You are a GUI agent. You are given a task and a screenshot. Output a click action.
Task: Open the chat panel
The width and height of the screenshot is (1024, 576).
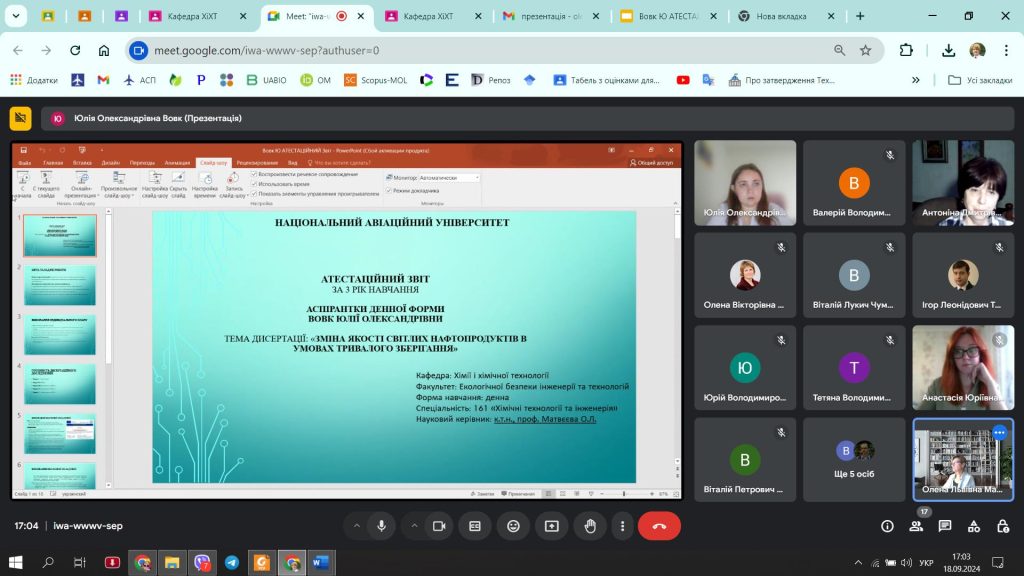(x=945, y=526)
